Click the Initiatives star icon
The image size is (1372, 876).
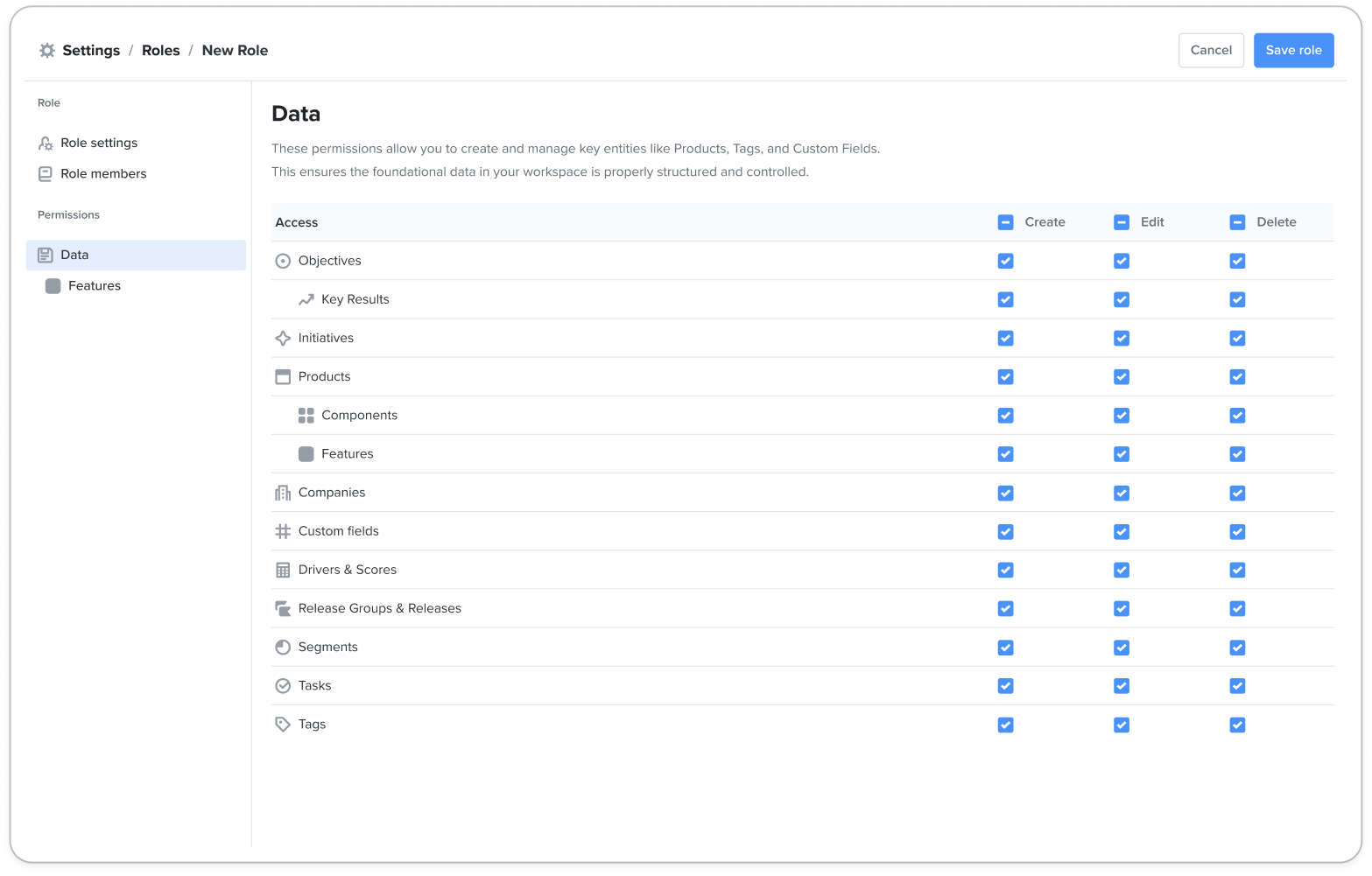(283, 338)
